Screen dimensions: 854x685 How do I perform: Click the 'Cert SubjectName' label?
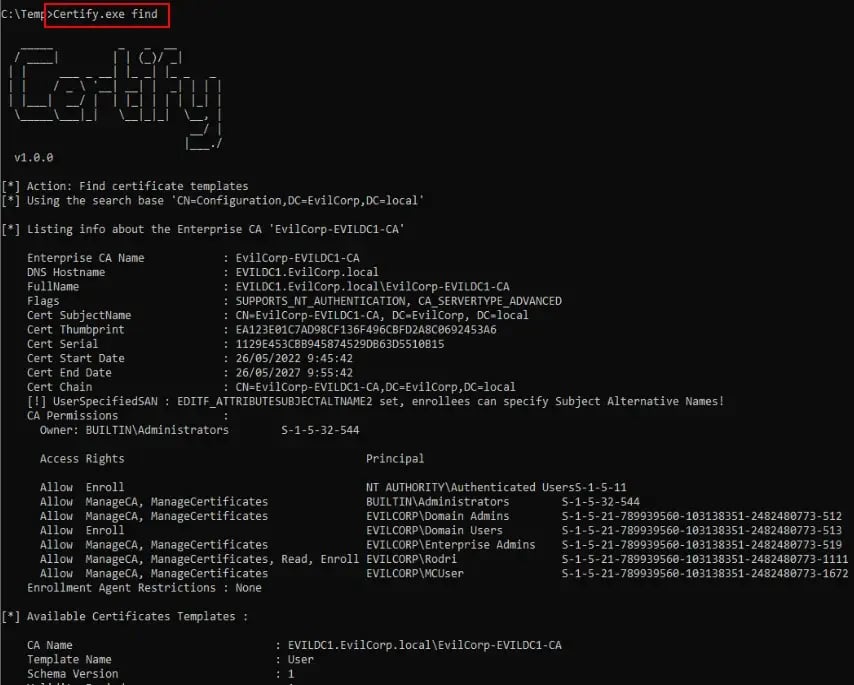79,315
